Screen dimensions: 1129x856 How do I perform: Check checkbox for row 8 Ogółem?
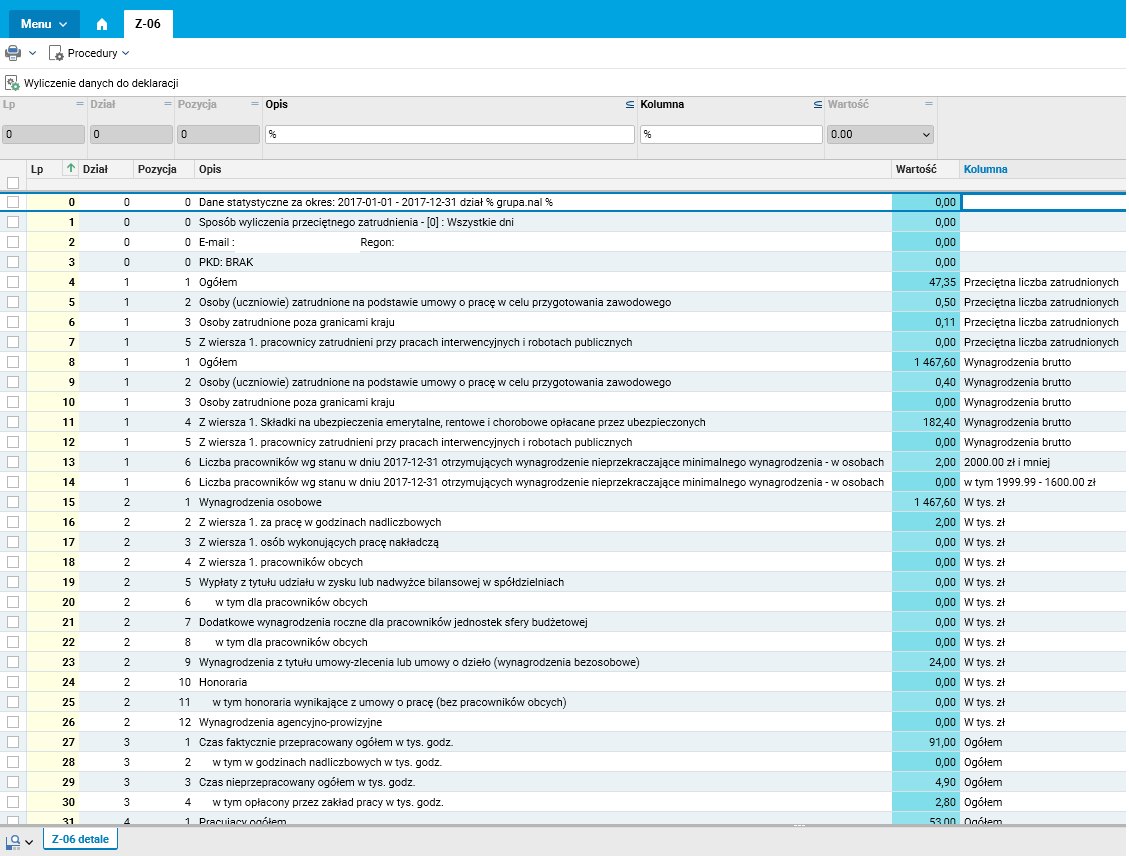13,362
